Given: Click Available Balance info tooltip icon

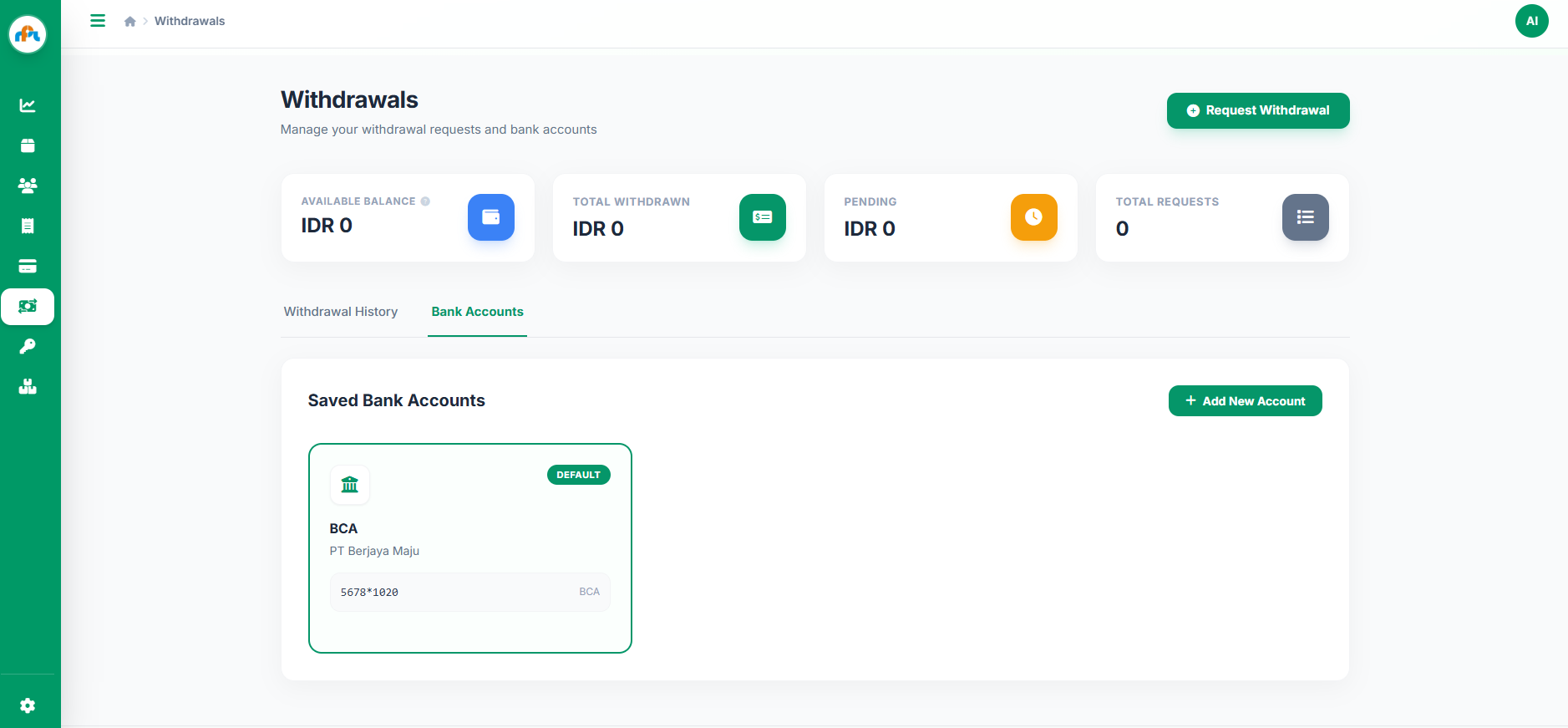Looking at the screenshot, I should [425, 201].
